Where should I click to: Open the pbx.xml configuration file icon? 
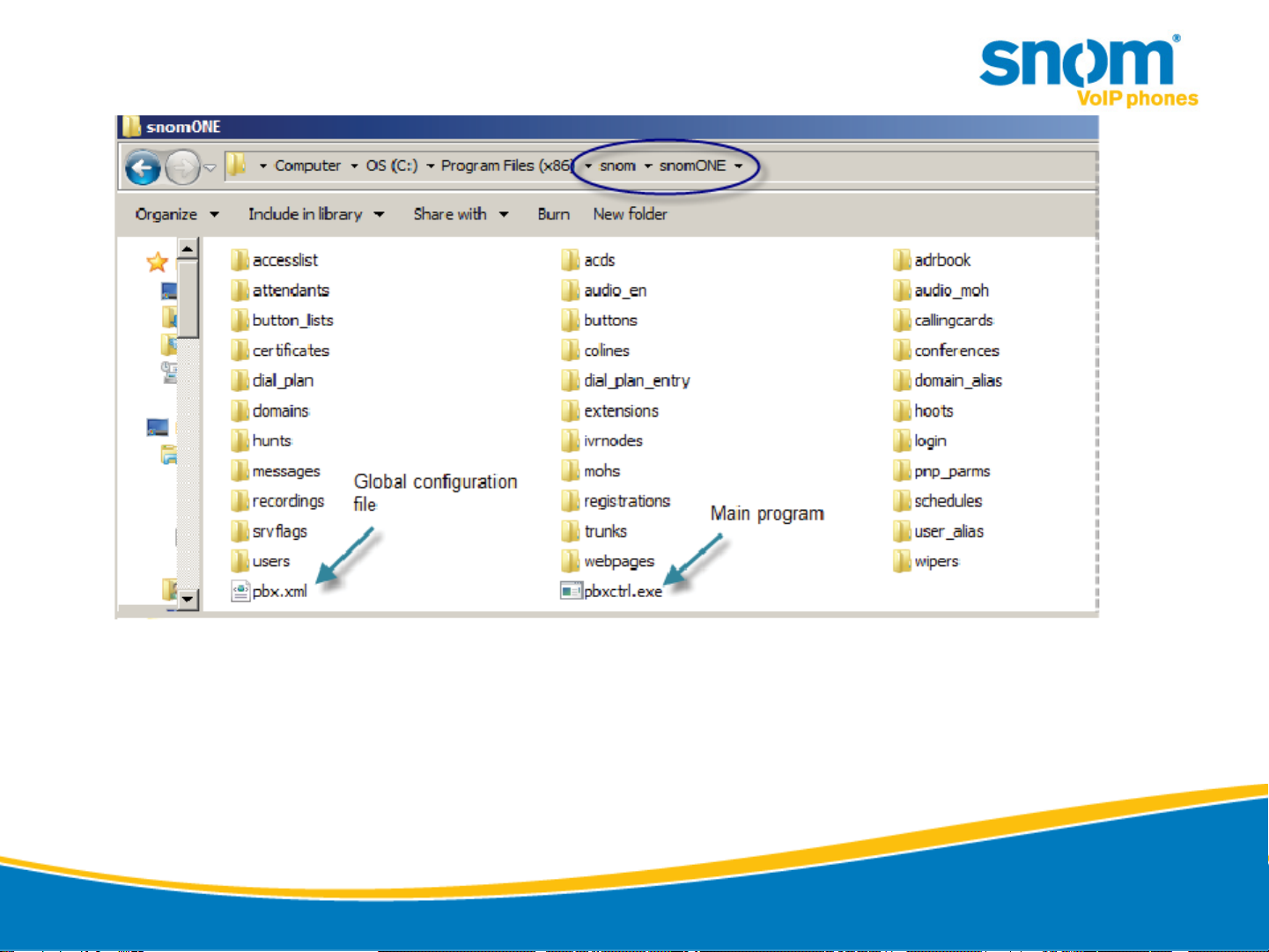pyautogui.click(x=240, y=591)
